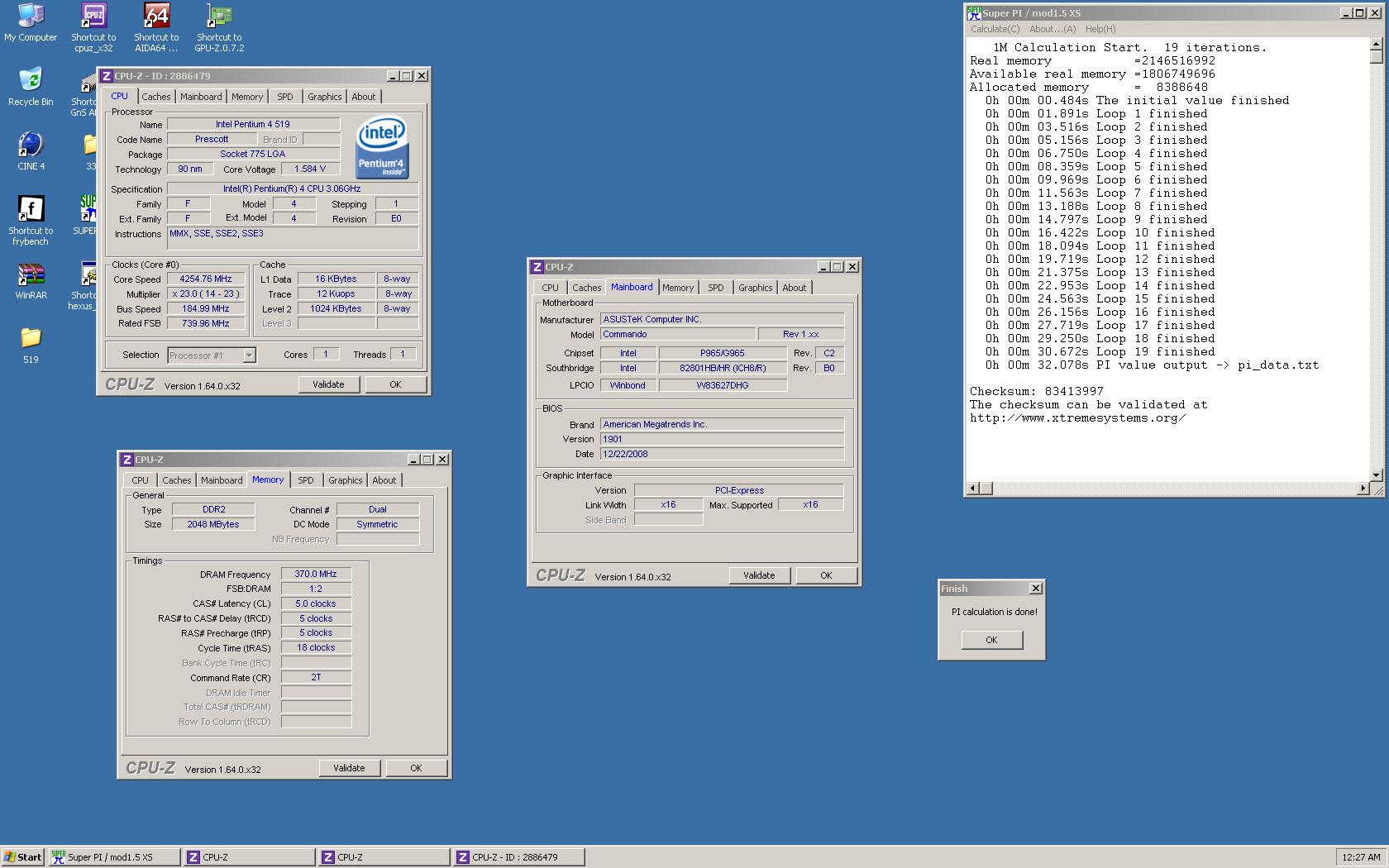Click the CPU-Z Memory window title icon

127,460
